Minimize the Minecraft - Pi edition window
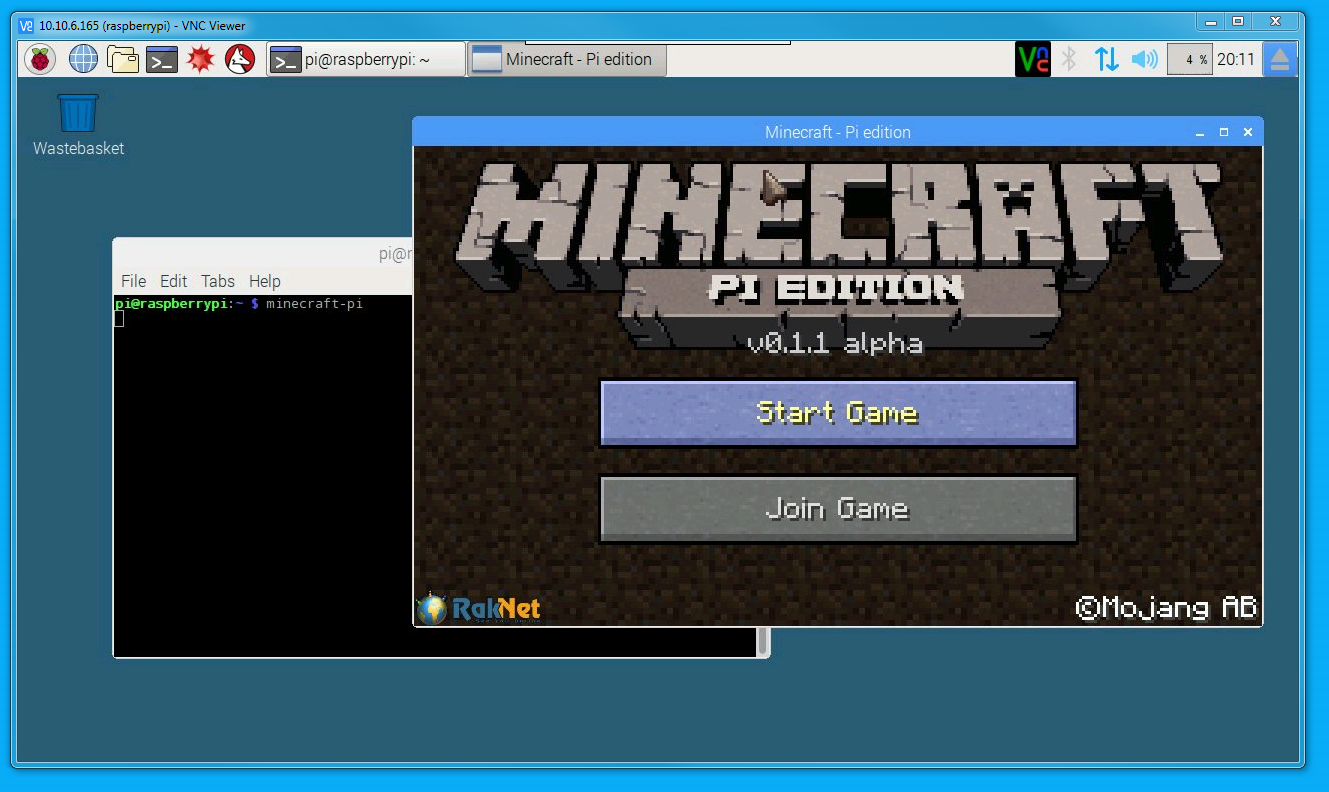 click(1200, 132)
